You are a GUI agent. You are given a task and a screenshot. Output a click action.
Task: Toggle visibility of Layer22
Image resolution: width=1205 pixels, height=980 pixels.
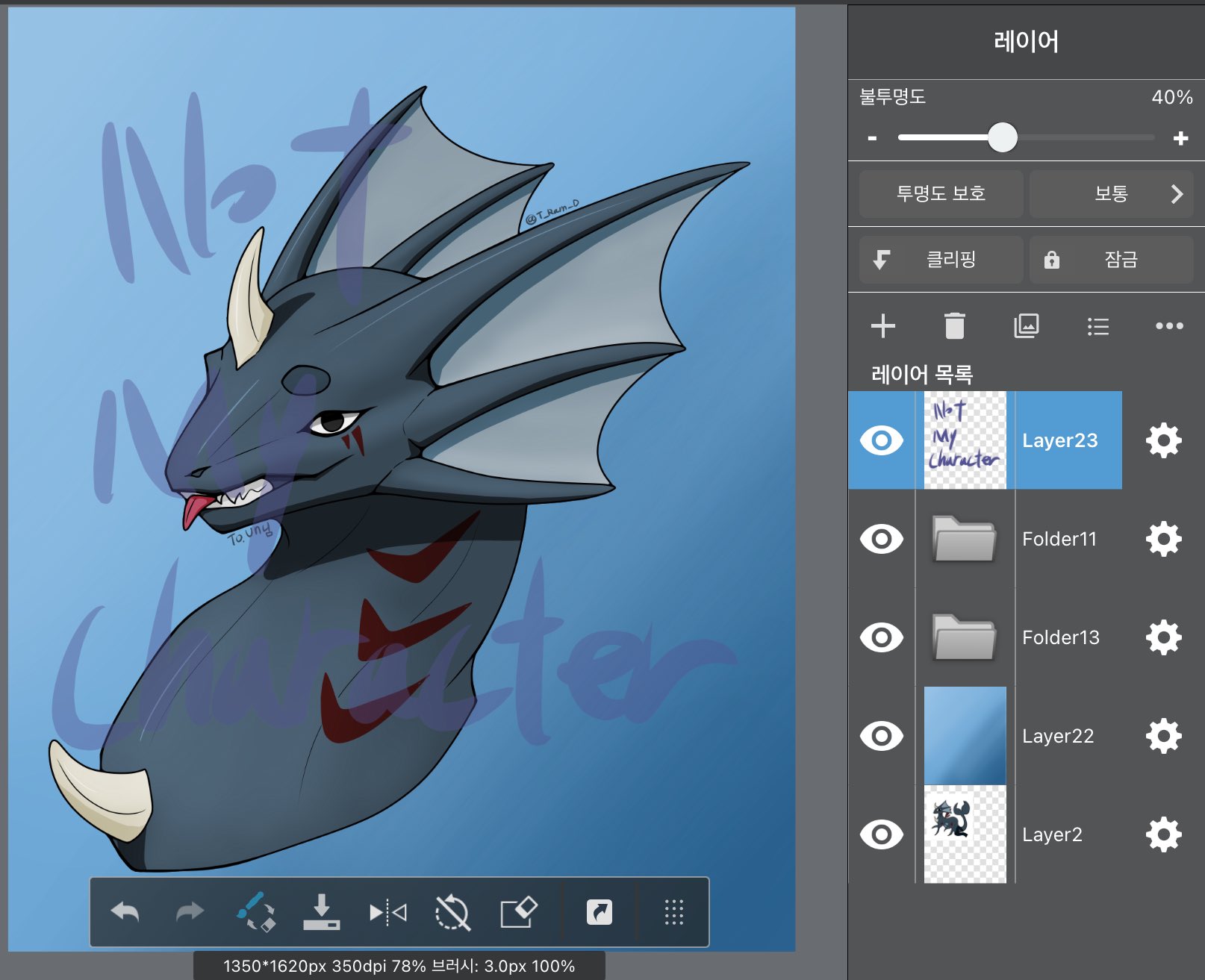point(881,736)
